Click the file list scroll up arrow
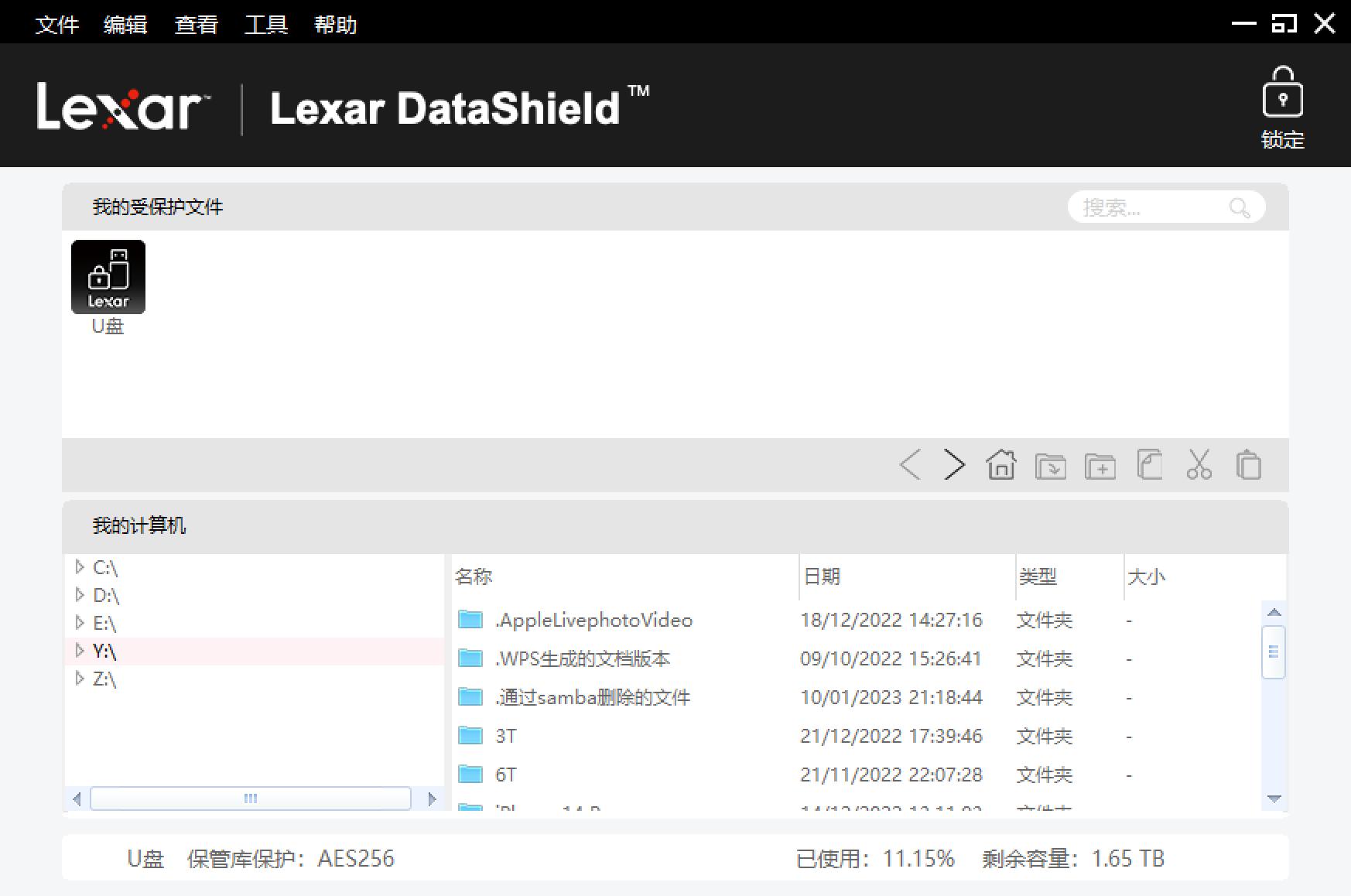This screenshot has width=1351, height=896. click(x=1274, y=613)
